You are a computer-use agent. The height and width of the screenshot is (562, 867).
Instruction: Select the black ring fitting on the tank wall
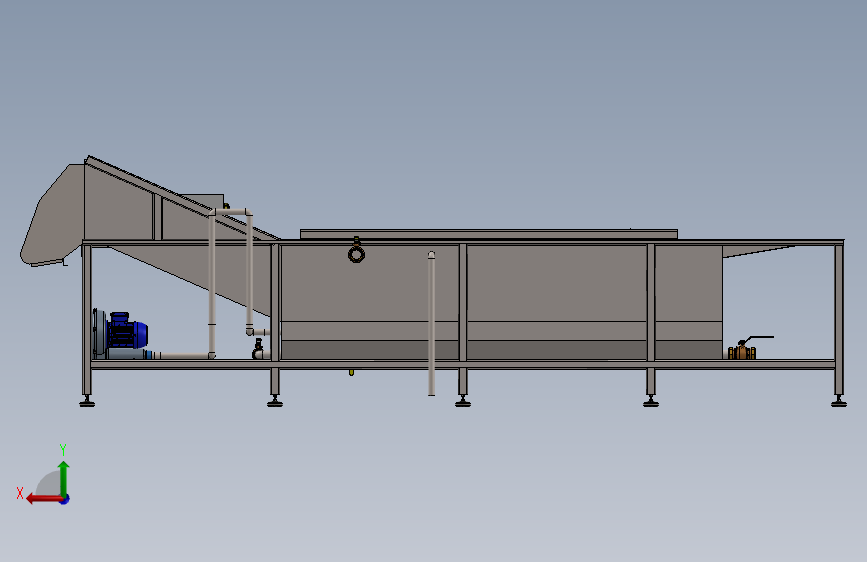pos(356,254)
